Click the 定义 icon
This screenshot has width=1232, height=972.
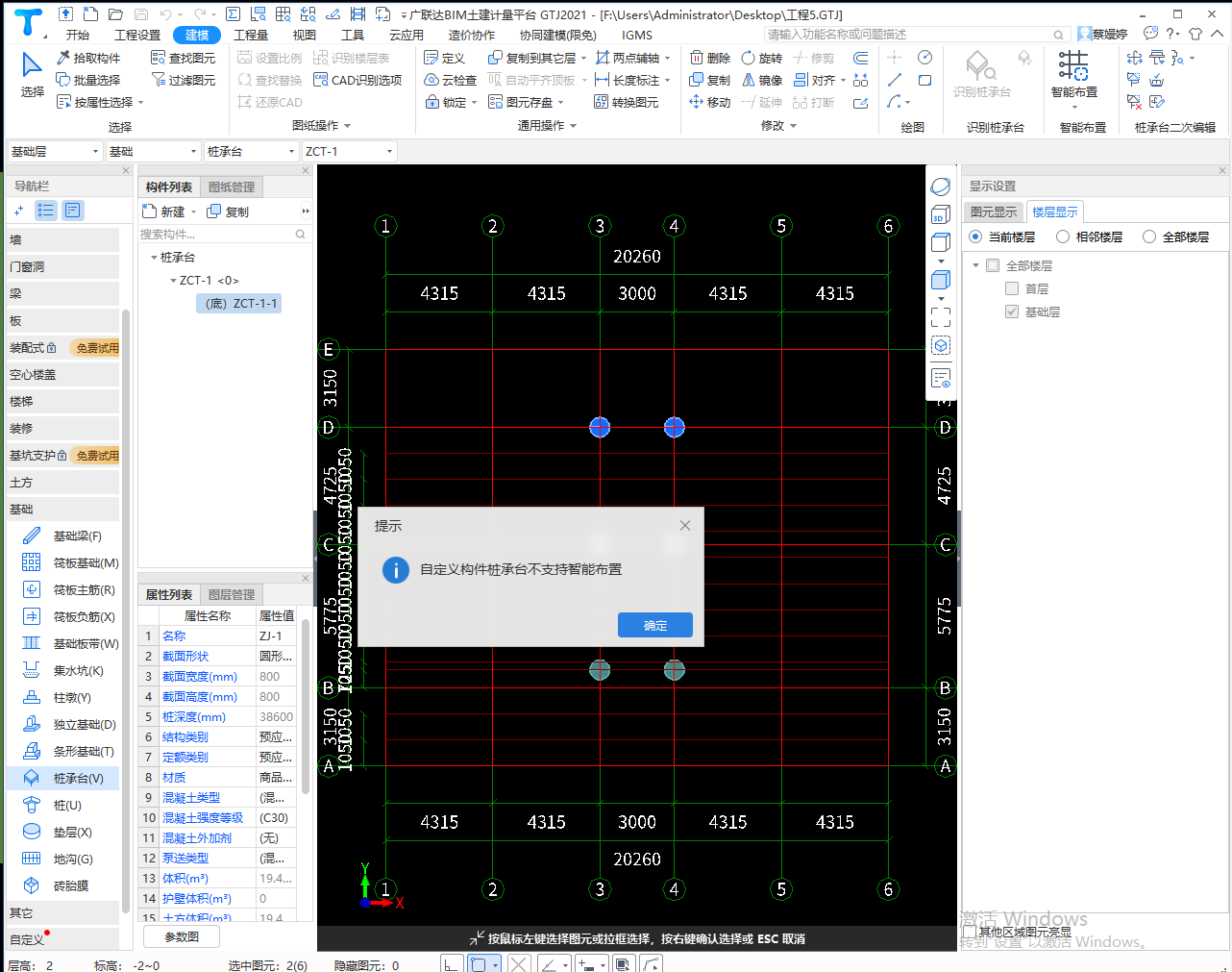[445, 58]
